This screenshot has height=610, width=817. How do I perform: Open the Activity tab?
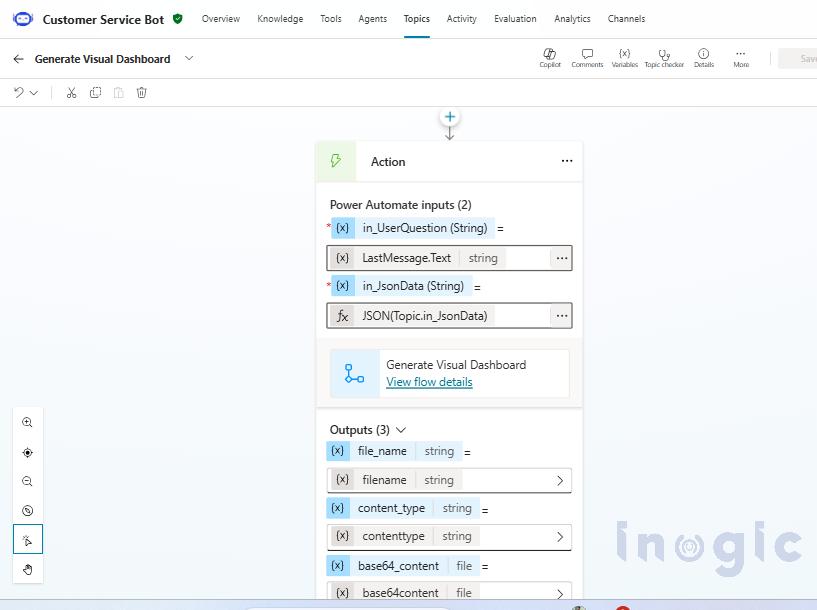462,19
